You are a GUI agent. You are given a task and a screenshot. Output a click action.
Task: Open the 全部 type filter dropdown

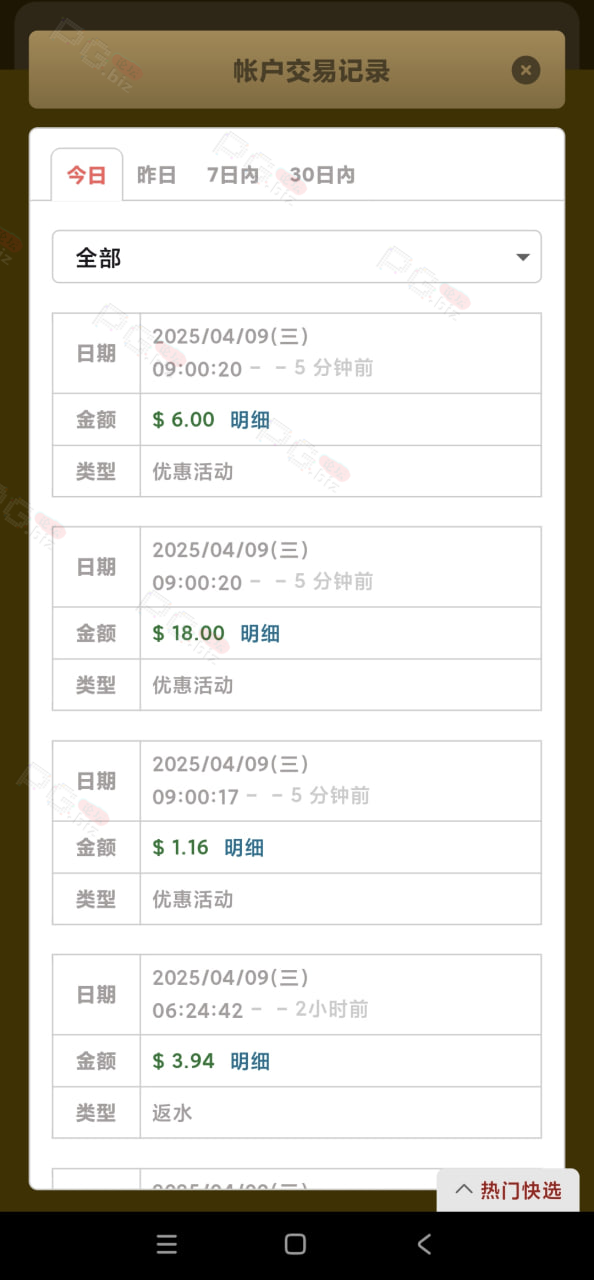tap(297, 257)
